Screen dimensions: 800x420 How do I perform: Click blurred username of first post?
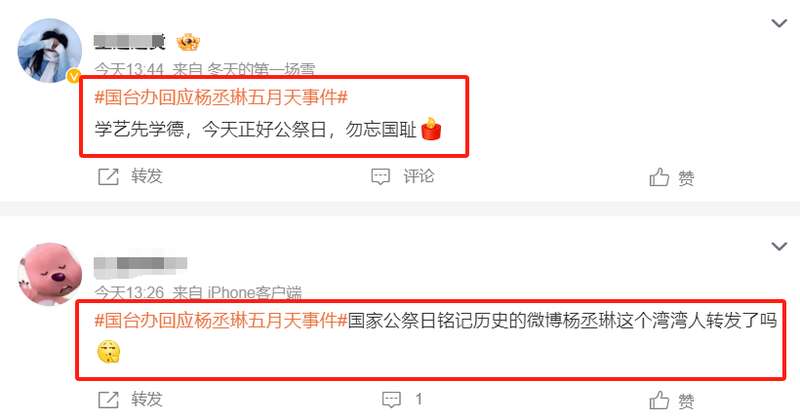(130, 42)
